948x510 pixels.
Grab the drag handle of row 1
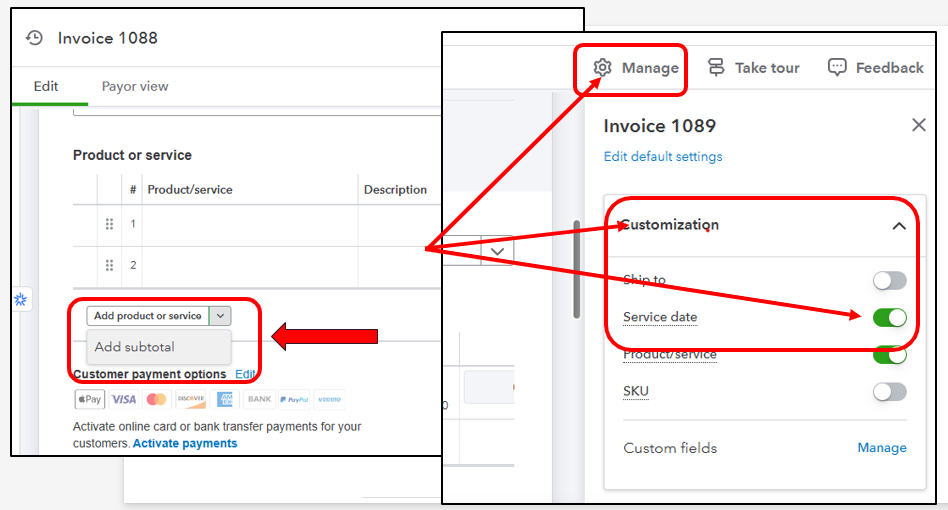point(109,224)
